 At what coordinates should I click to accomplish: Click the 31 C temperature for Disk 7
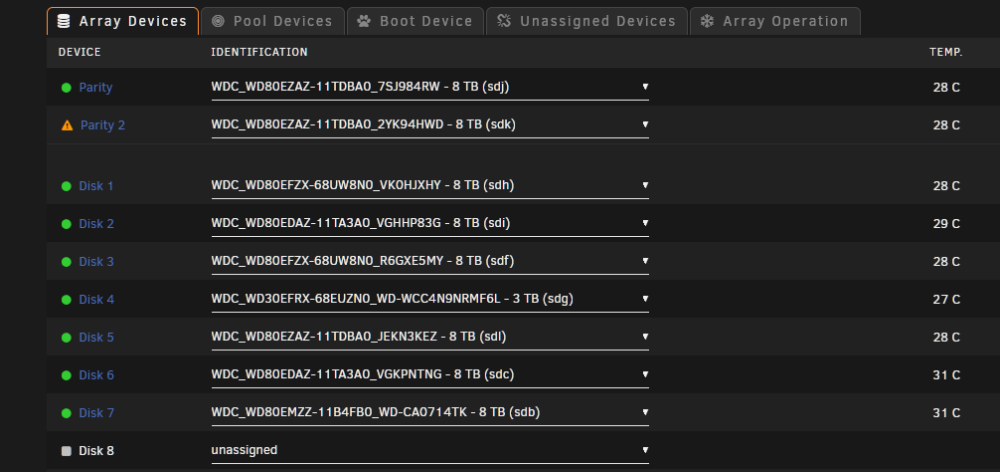(946, 413)
